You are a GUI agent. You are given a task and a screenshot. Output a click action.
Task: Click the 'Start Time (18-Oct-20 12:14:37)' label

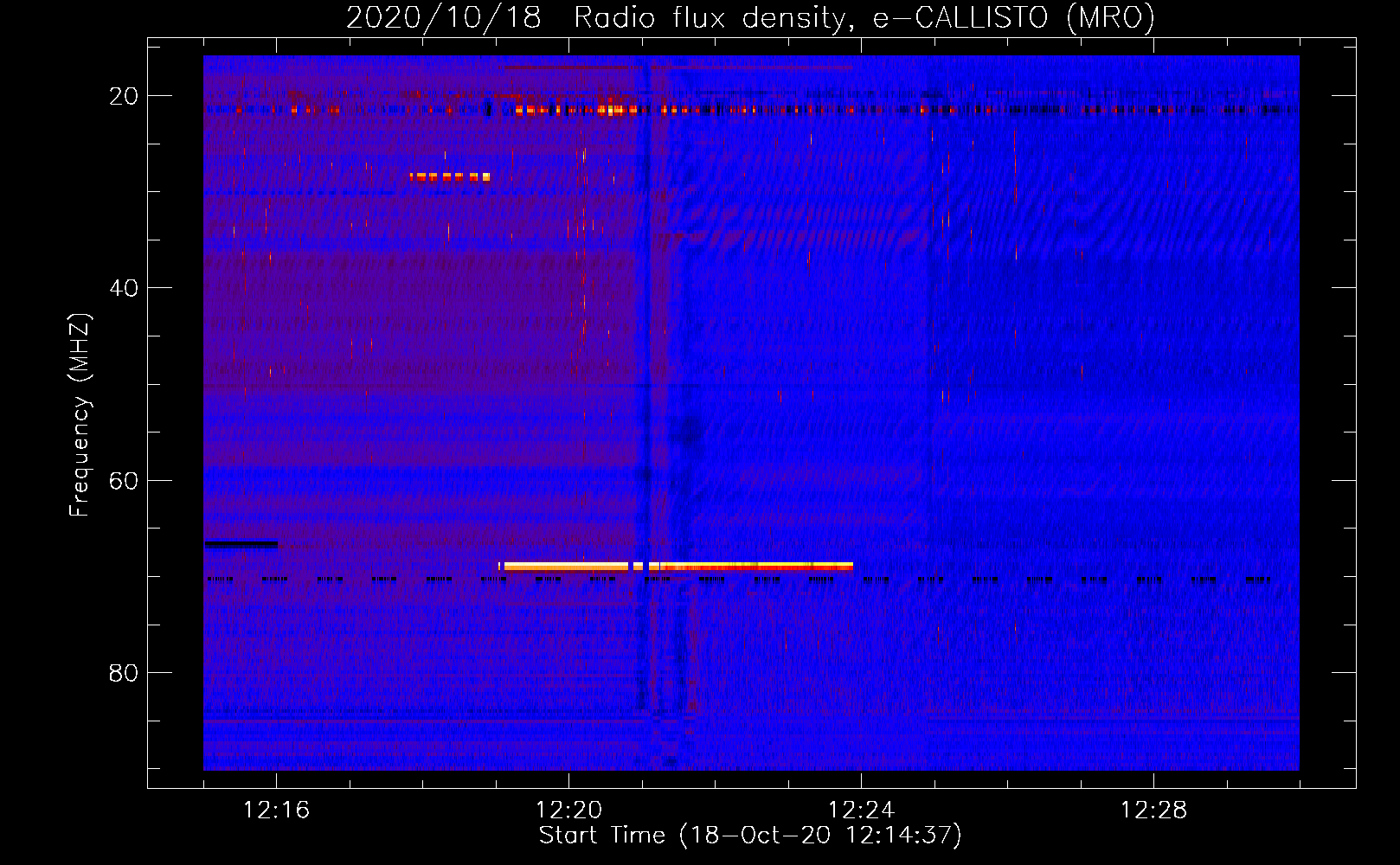click(750, 836)
